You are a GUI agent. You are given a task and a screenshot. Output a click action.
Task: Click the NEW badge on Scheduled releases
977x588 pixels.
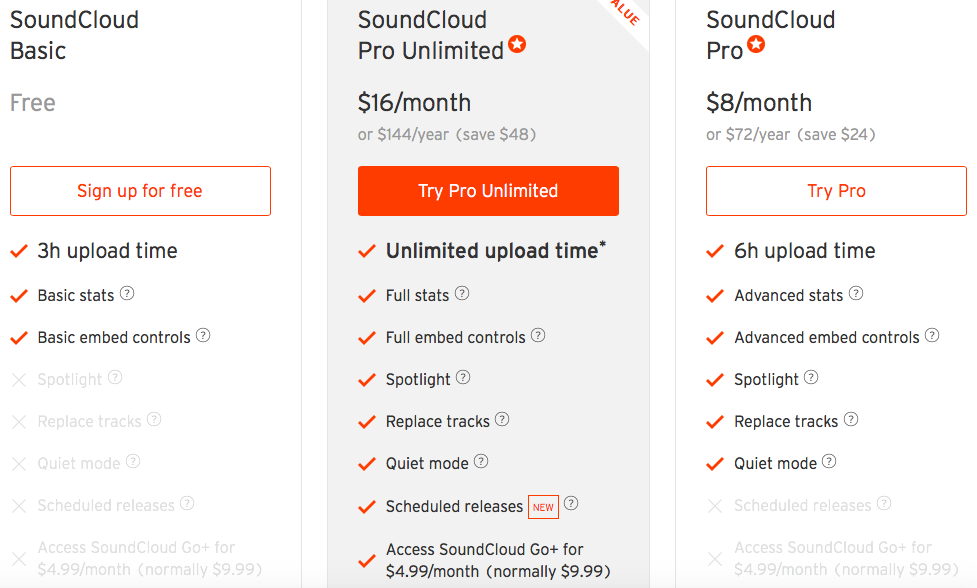tap(543, 507)
